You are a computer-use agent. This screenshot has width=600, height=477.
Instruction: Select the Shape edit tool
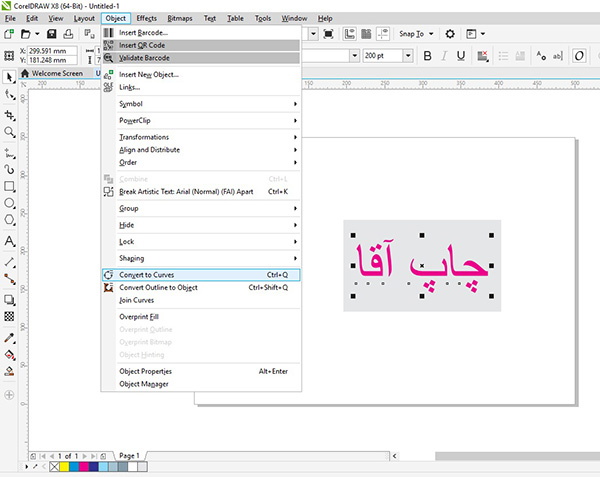click(9, 95)
